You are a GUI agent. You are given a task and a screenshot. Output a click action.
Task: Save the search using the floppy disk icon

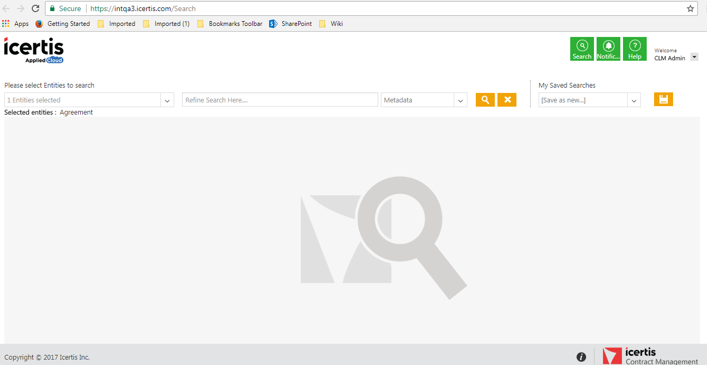[663, 100]
